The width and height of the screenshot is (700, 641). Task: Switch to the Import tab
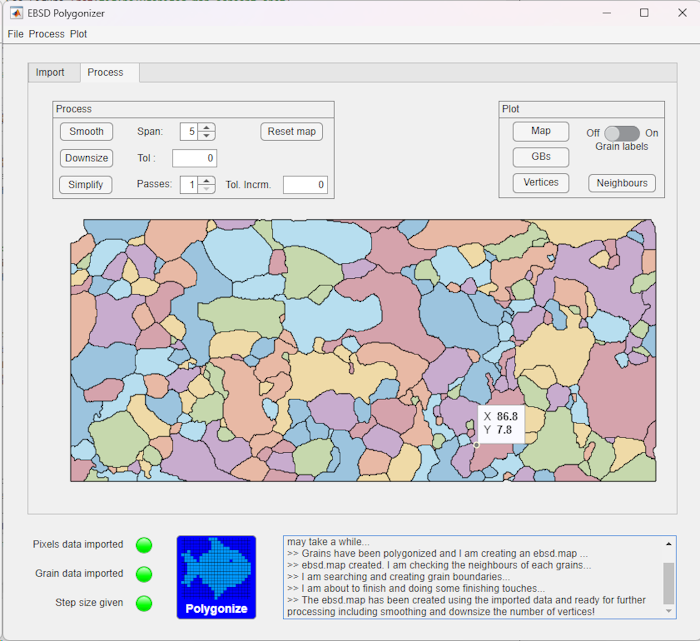coord(50,72)
